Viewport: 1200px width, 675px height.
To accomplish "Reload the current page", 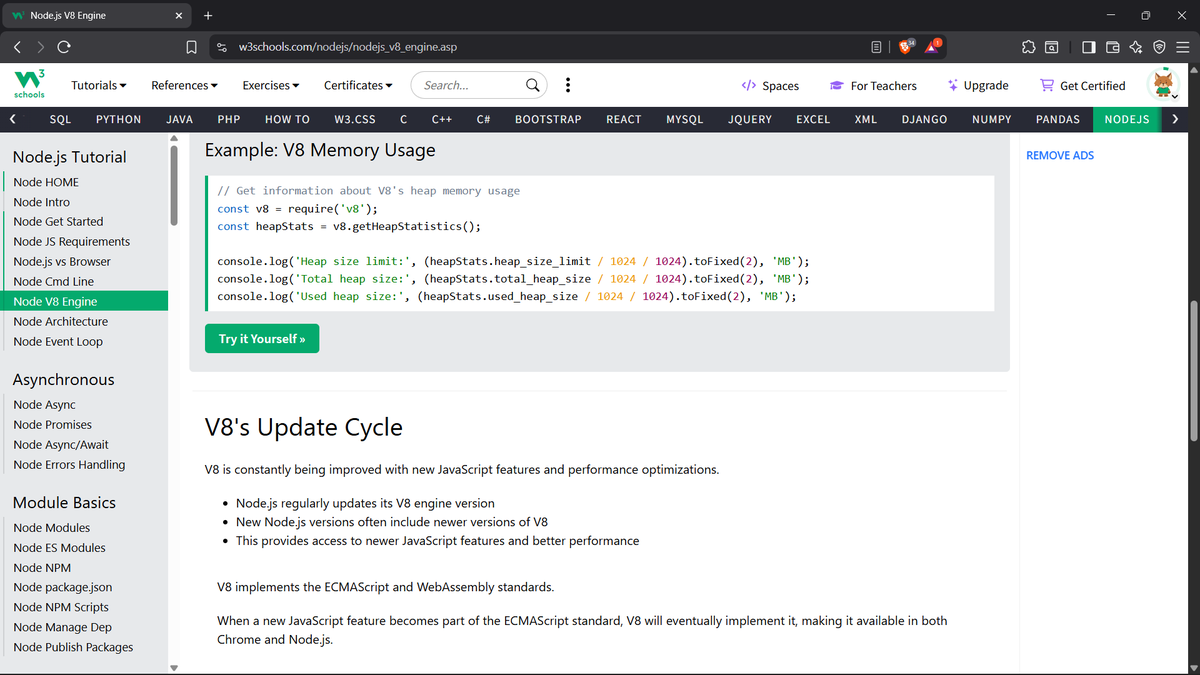I will [x=64, y=47].
